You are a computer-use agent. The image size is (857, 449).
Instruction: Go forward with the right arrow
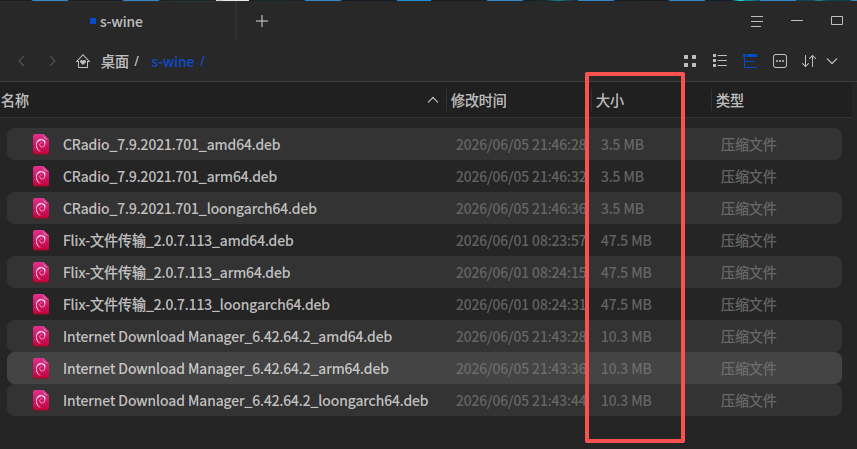[x=52, y=61]
